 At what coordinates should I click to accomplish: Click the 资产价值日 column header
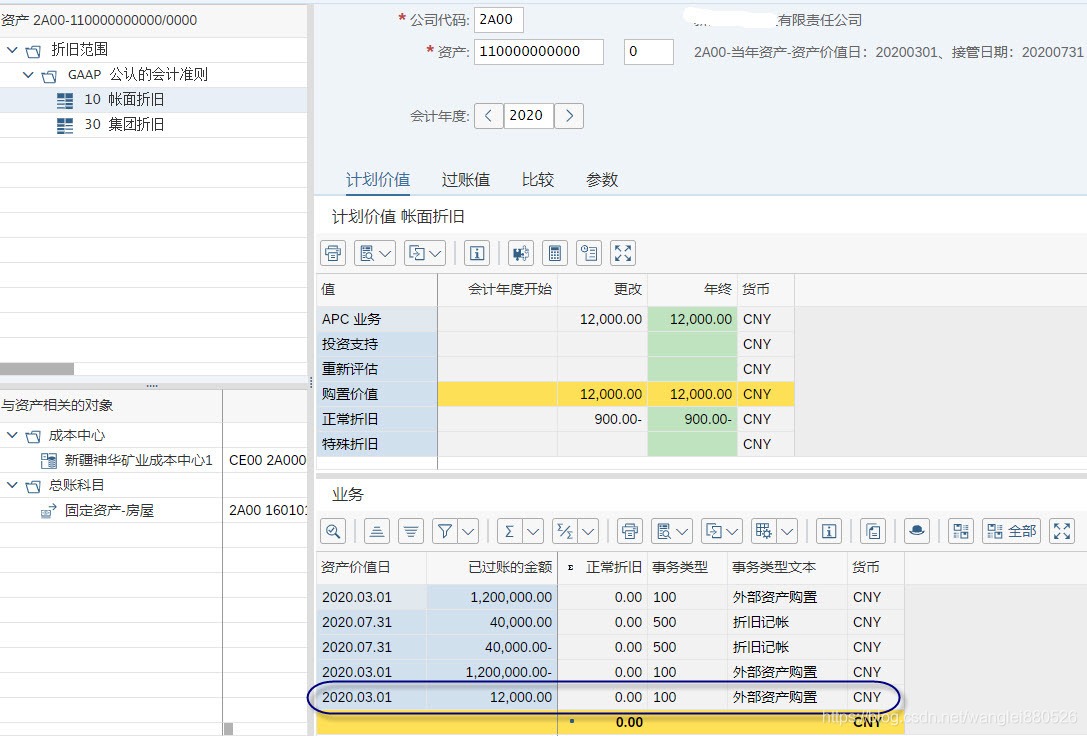click(372, 568)
